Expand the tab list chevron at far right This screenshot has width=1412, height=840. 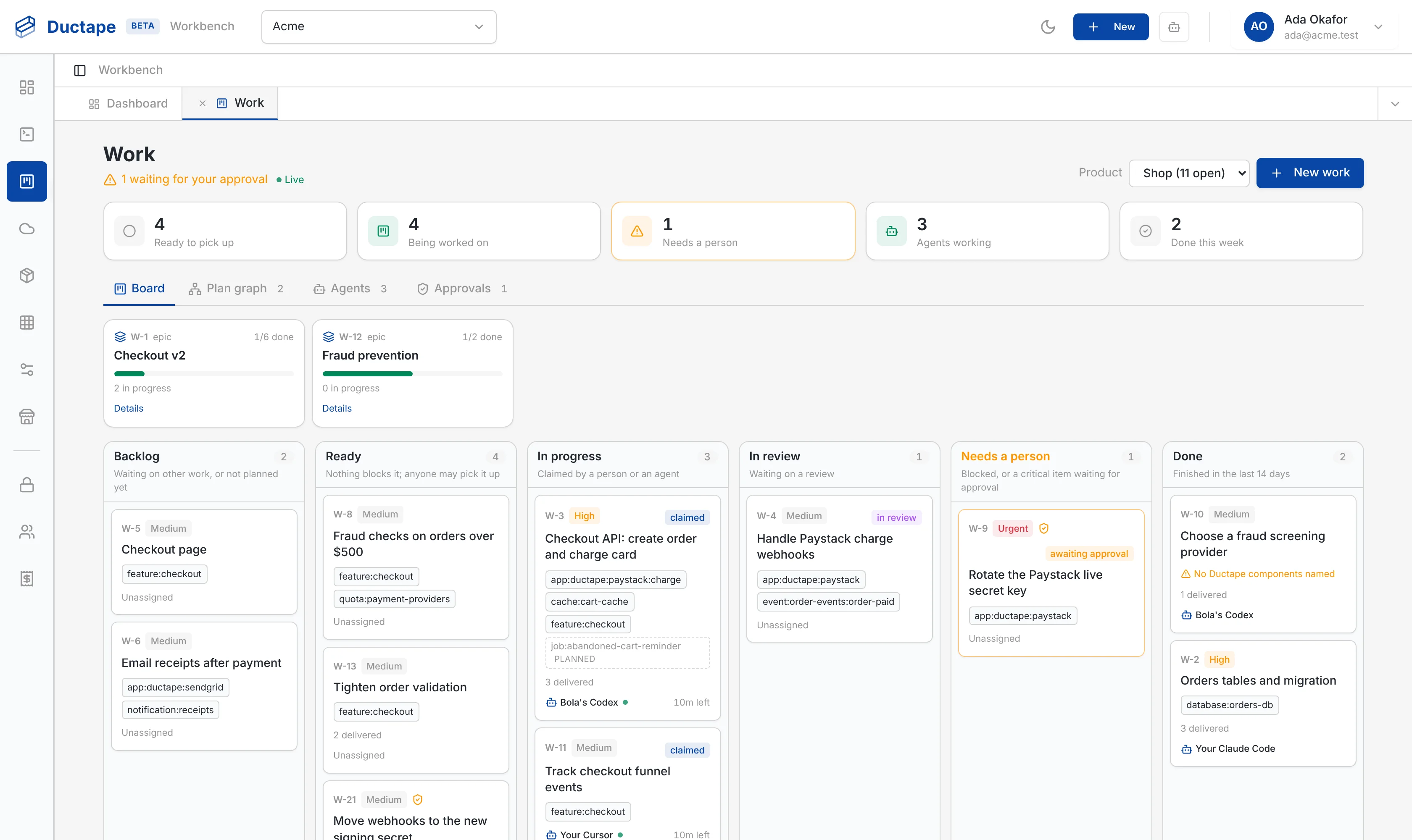[1394, 104]
